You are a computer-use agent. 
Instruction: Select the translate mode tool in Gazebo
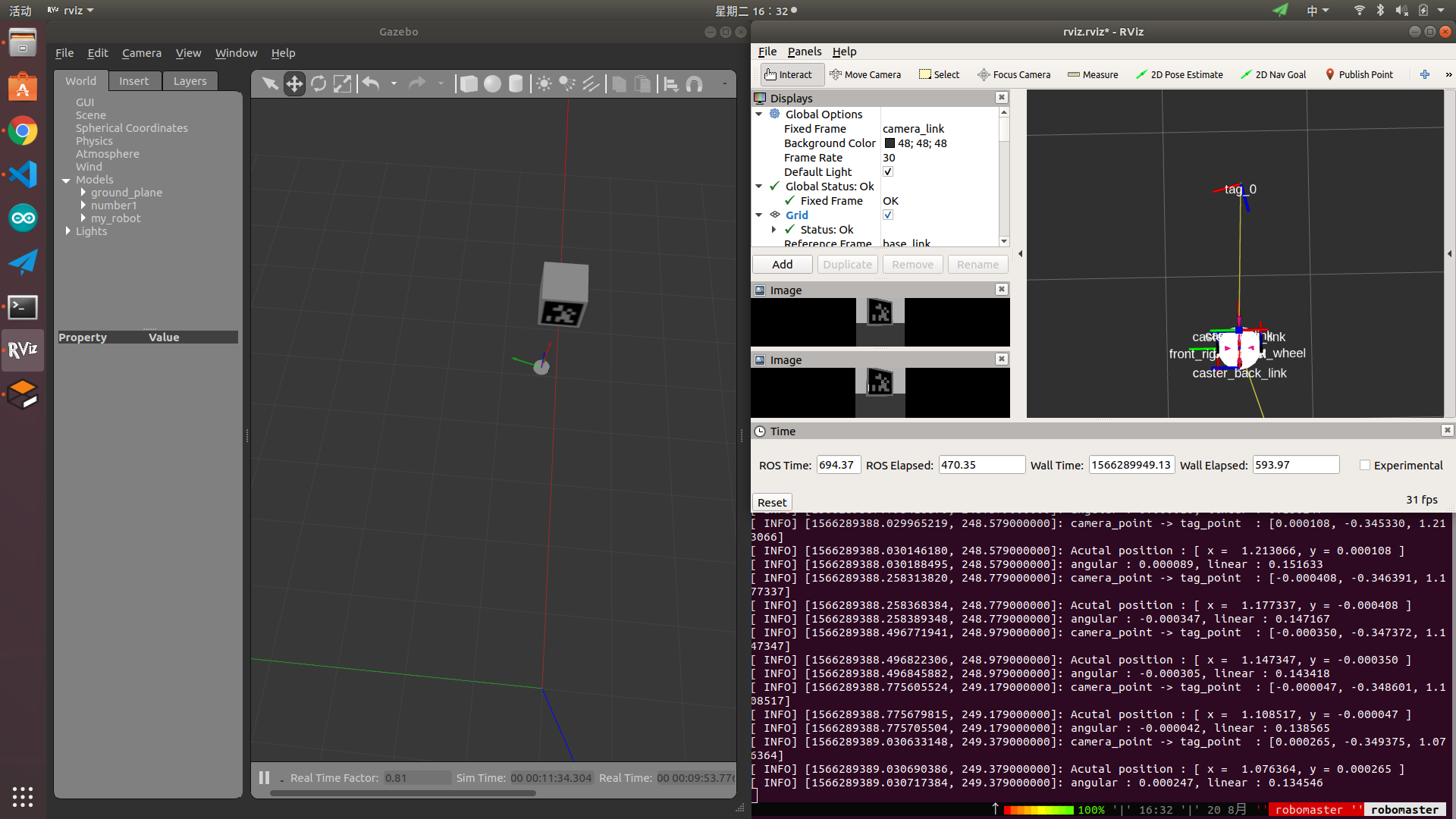click(x=294, y=84)
